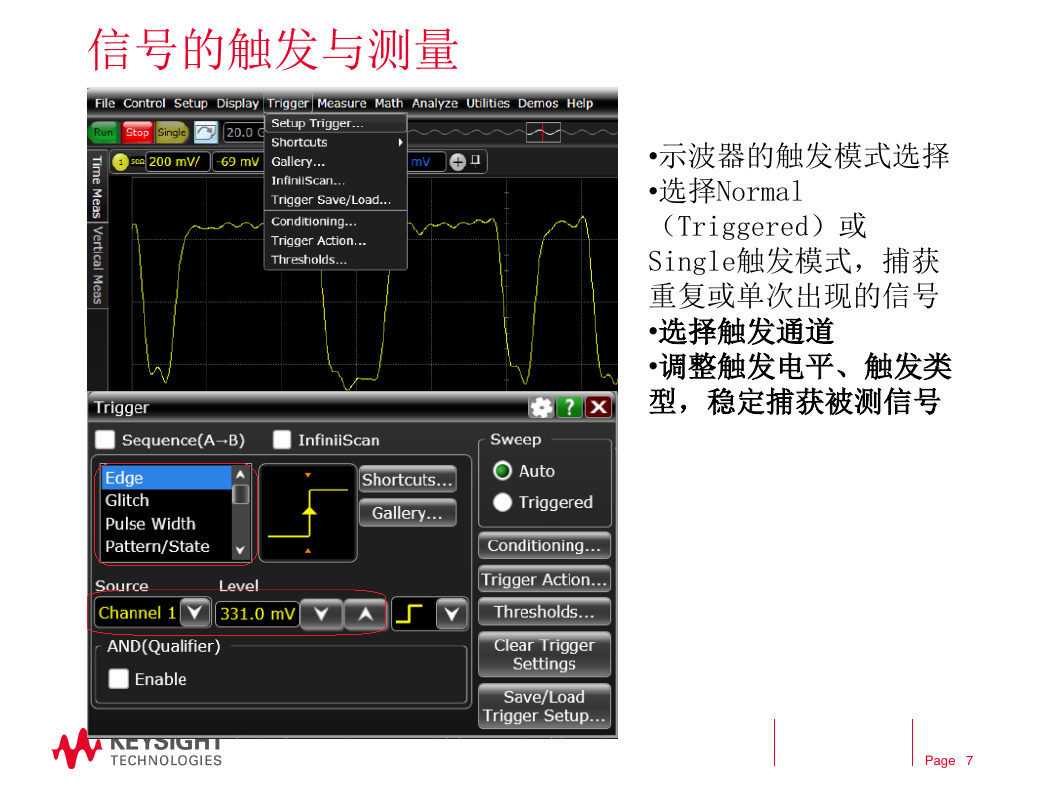
Task: Open the Demos menu
Action: [x=538, y=103]
